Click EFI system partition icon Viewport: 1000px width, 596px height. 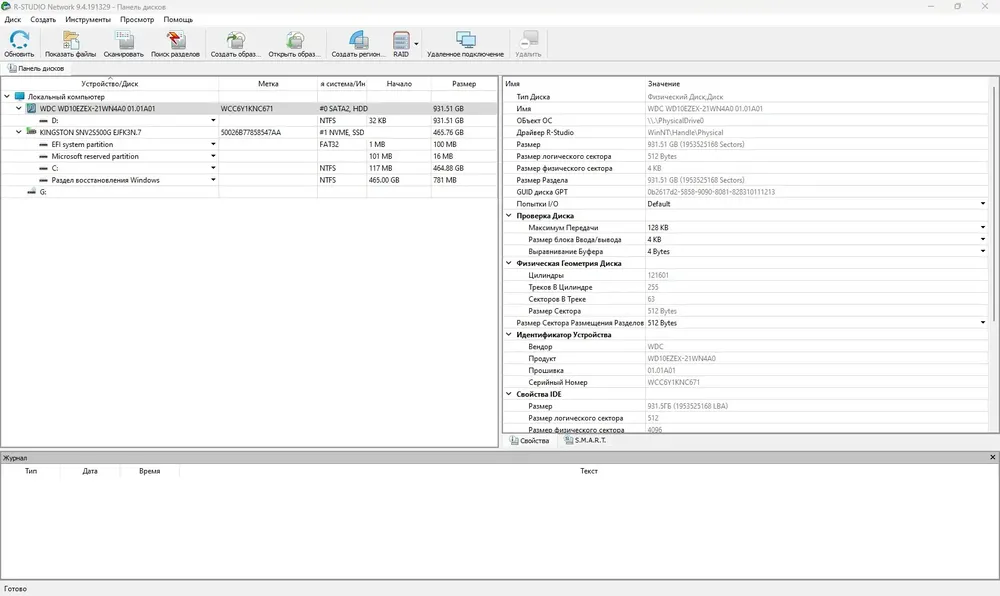[x=43, y=144]
